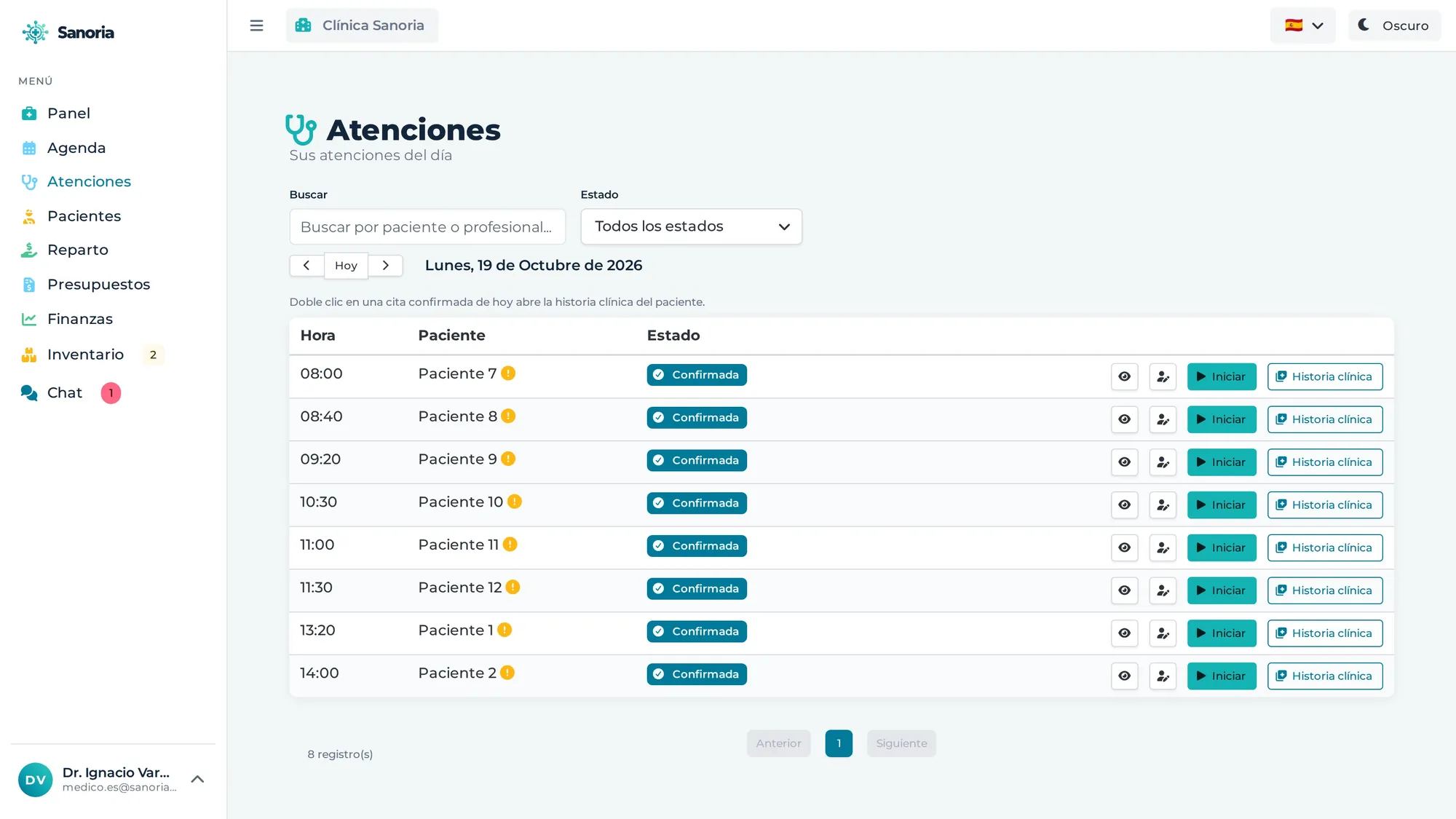Open Presupuestos in the sidebar
The image size is (1456, 819).
point(86,285)
